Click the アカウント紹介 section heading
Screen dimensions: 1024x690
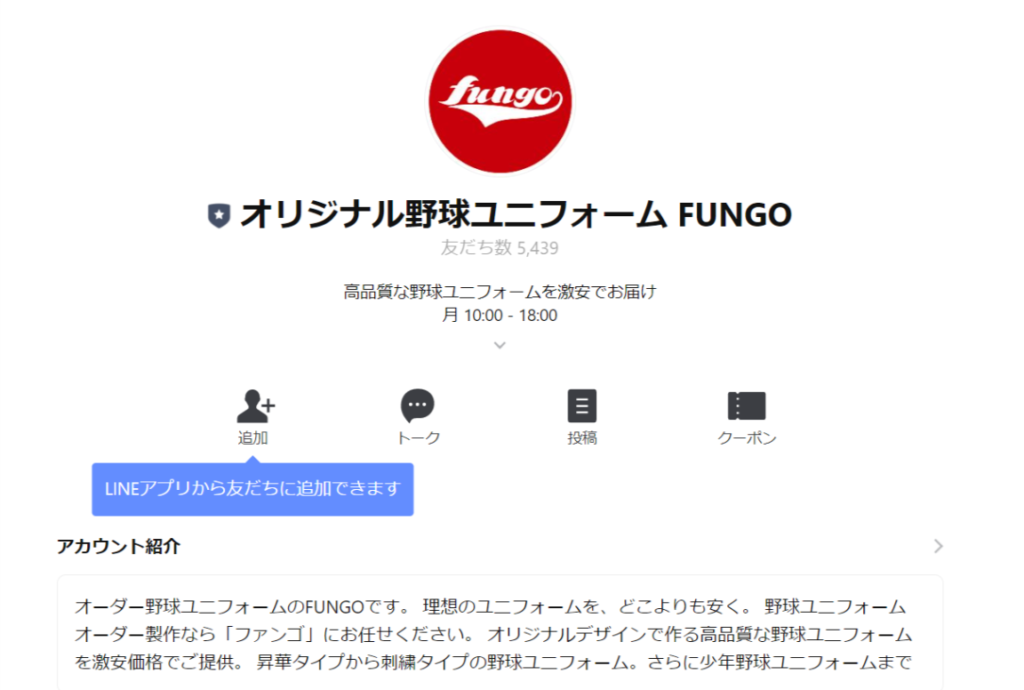[118, 546]
